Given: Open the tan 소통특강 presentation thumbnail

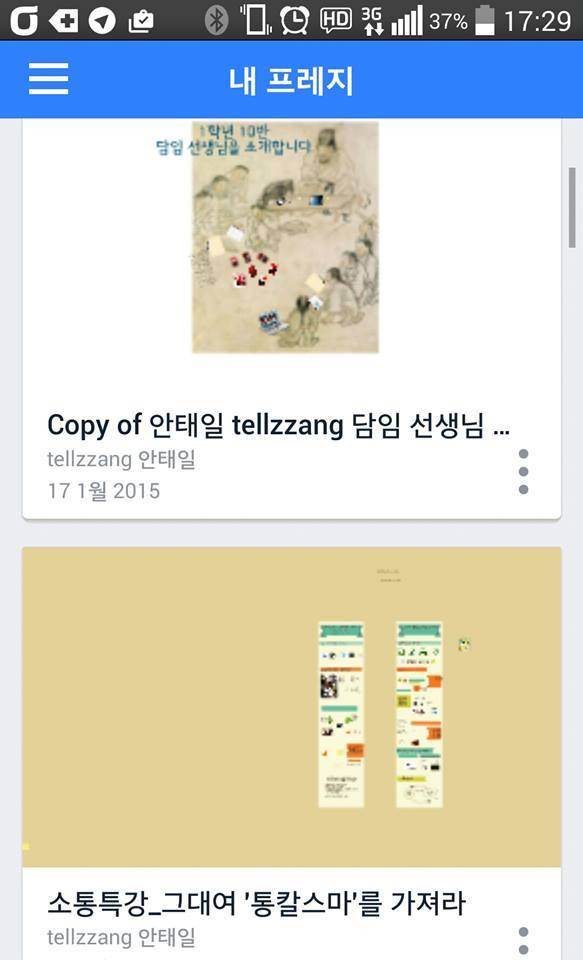Looking at the screenshot, I should coord(292,707).
